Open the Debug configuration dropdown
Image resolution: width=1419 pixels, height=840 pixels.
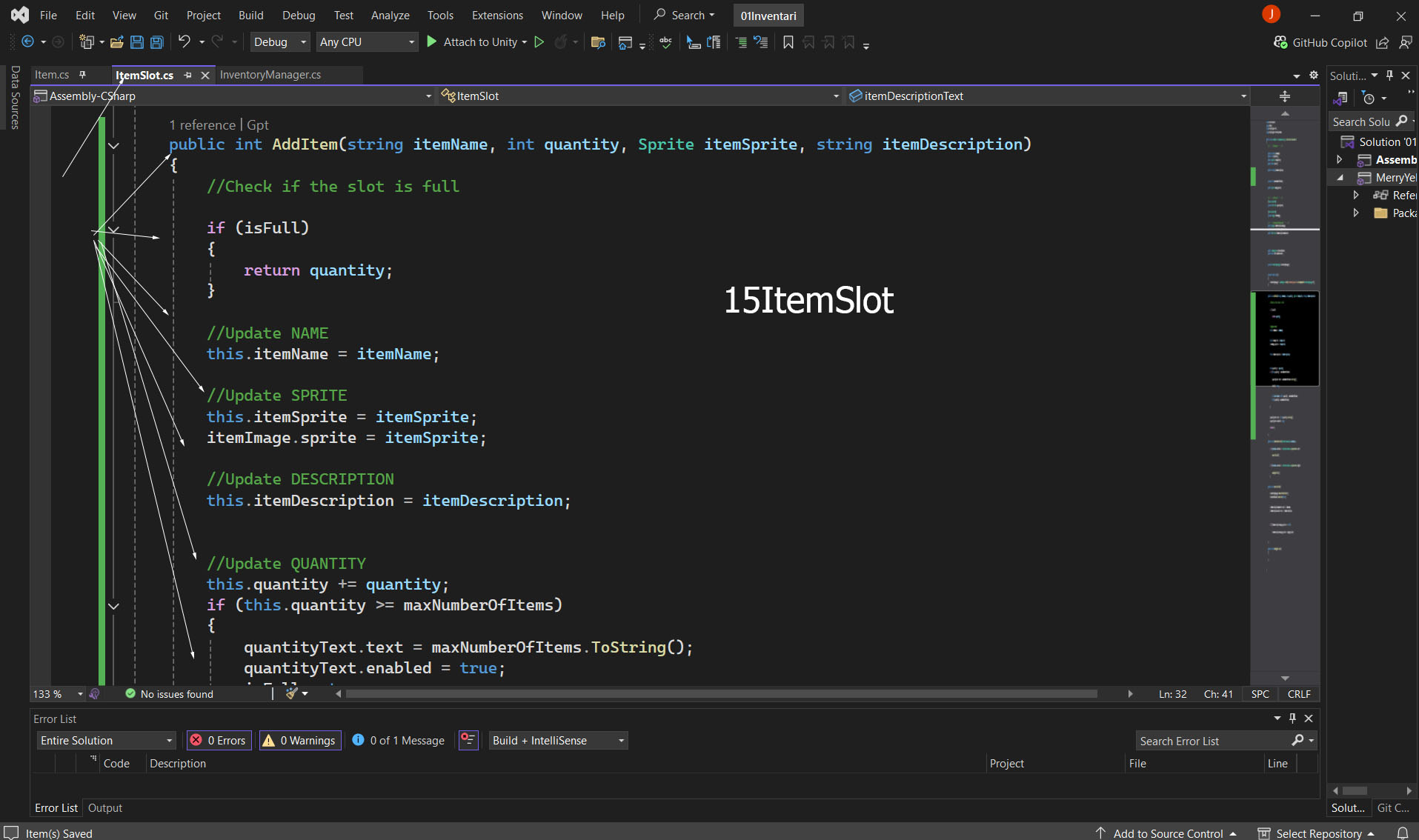click(279, 42)
